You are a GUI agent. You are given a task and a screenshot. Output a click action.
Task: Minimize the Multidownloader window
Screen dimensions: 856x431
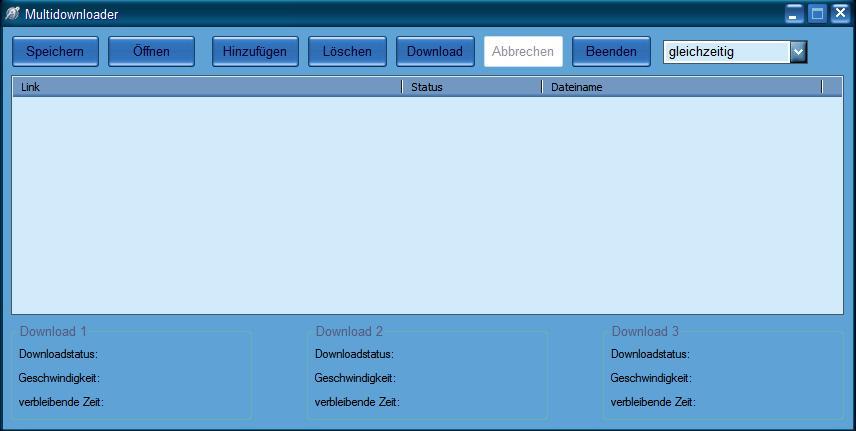tap(795, 14)
